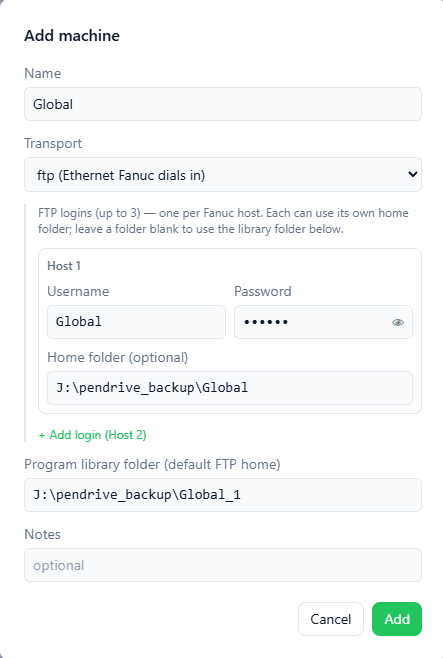Click the Home folder path field
The height and width of the screenshot is (658, 443).
pos(230,388)
